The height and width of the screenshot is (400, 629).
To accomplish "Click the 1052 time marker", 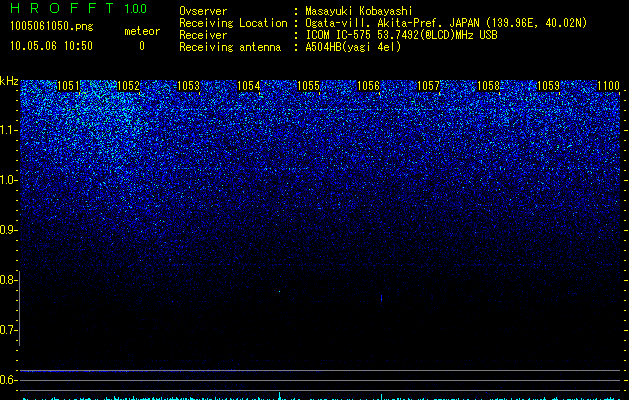I will (128, 86).
